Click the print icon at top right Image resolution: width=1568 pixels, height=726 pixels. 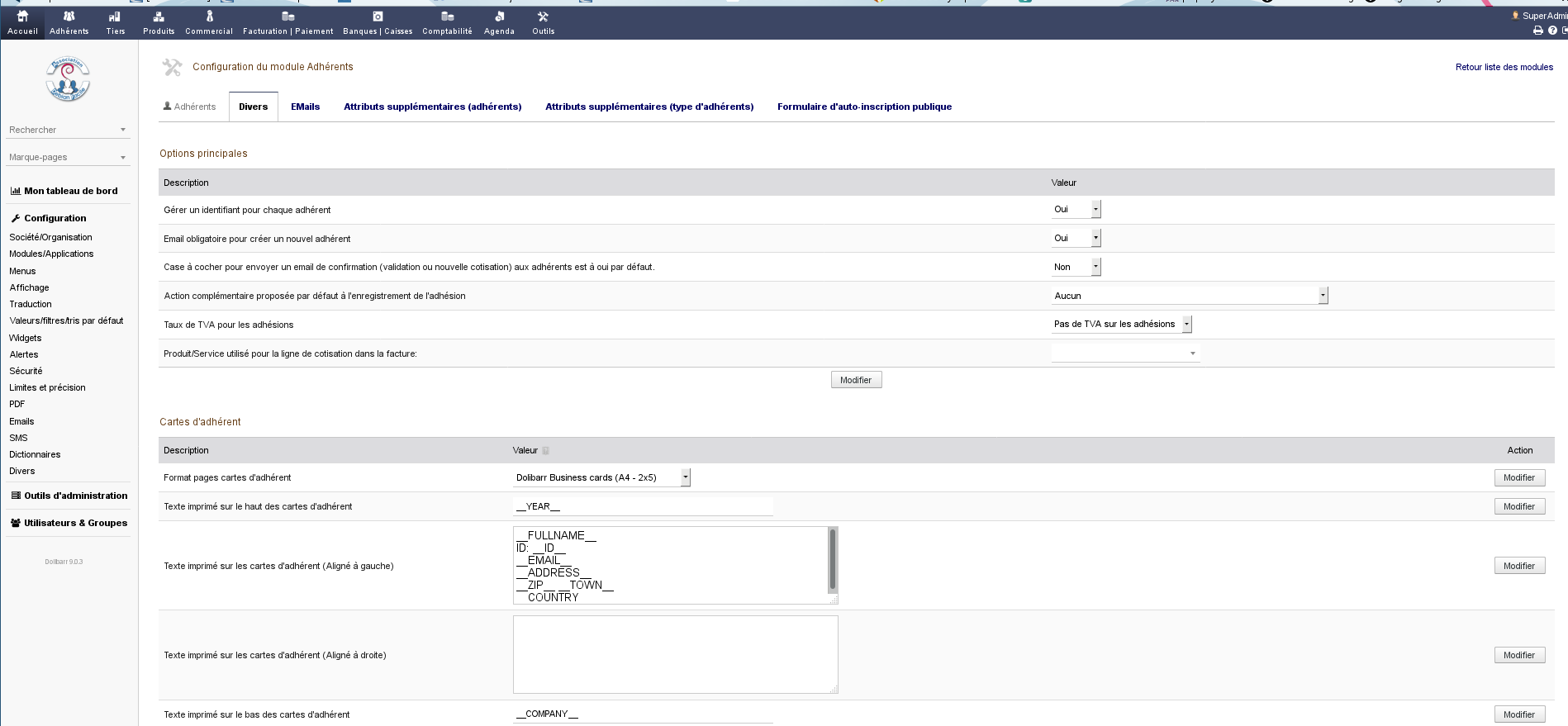click(1537, 31)
